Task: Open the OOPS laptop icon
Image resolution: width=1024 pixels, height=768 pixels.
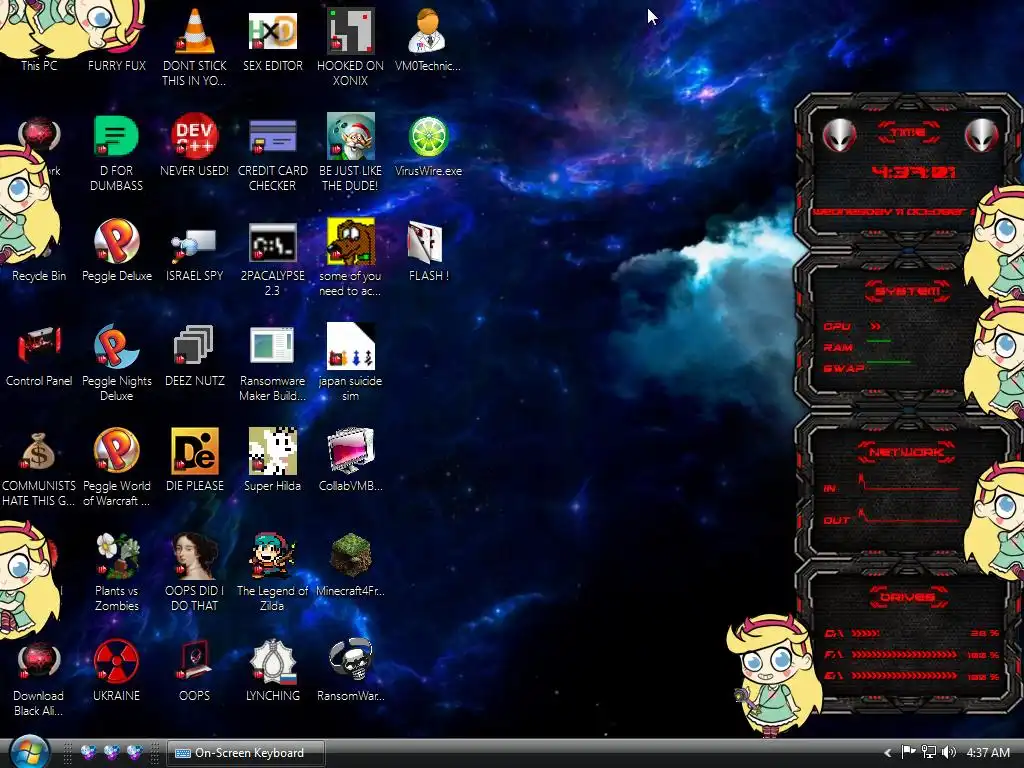Action: 195,671
